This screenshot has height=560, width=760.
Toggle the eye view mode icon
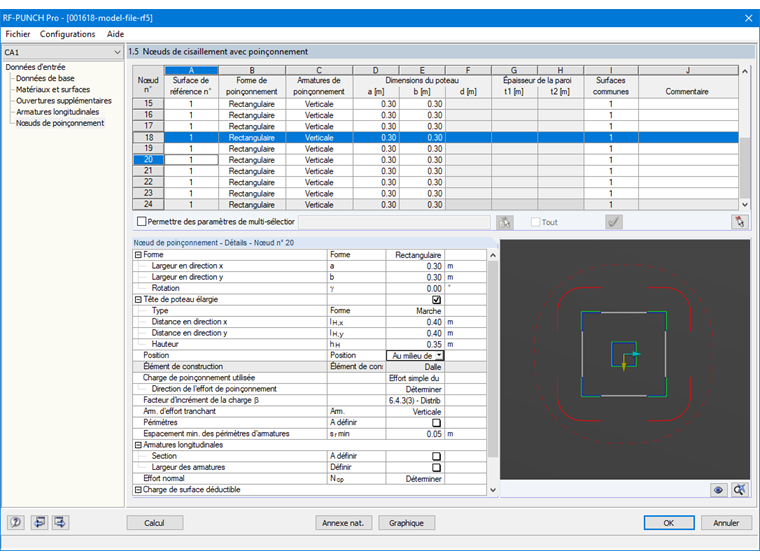click(x=718, y=490)
